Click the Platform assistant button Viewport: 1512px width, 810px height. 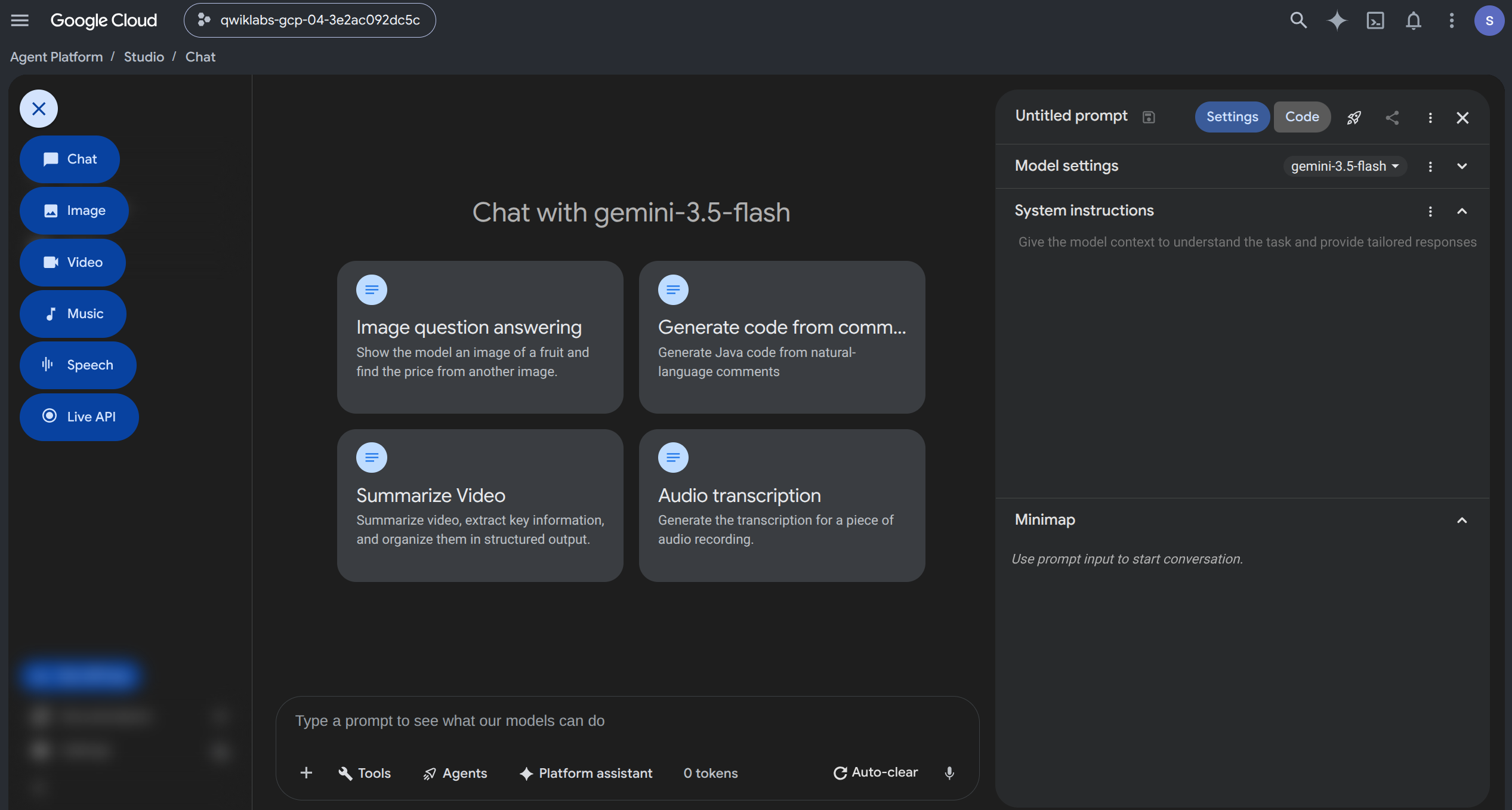[586, 773]
